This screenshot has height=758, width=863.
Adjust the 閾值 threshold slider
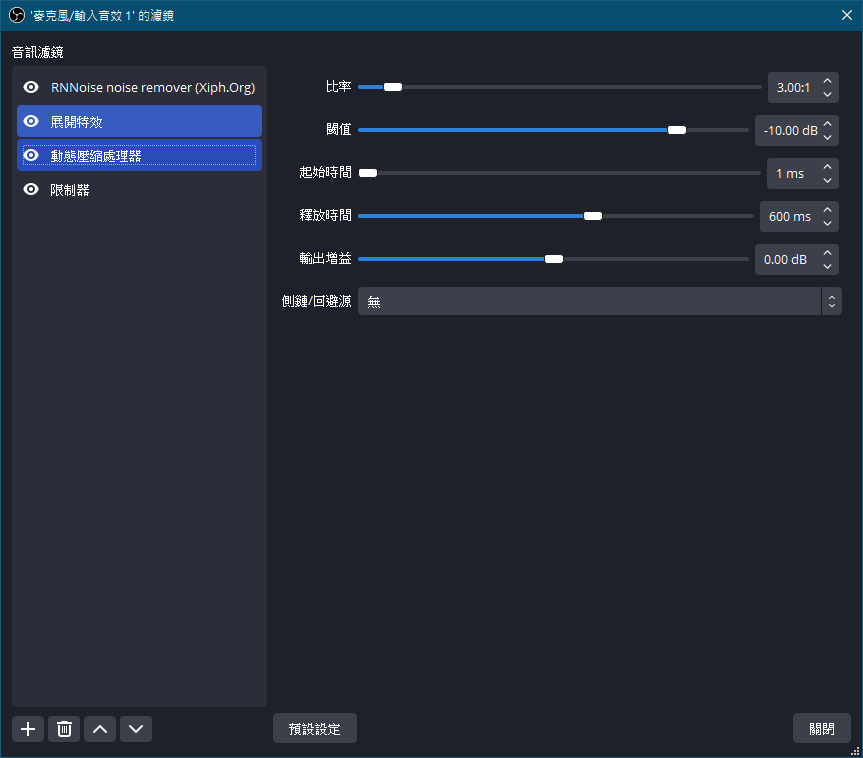553,130
